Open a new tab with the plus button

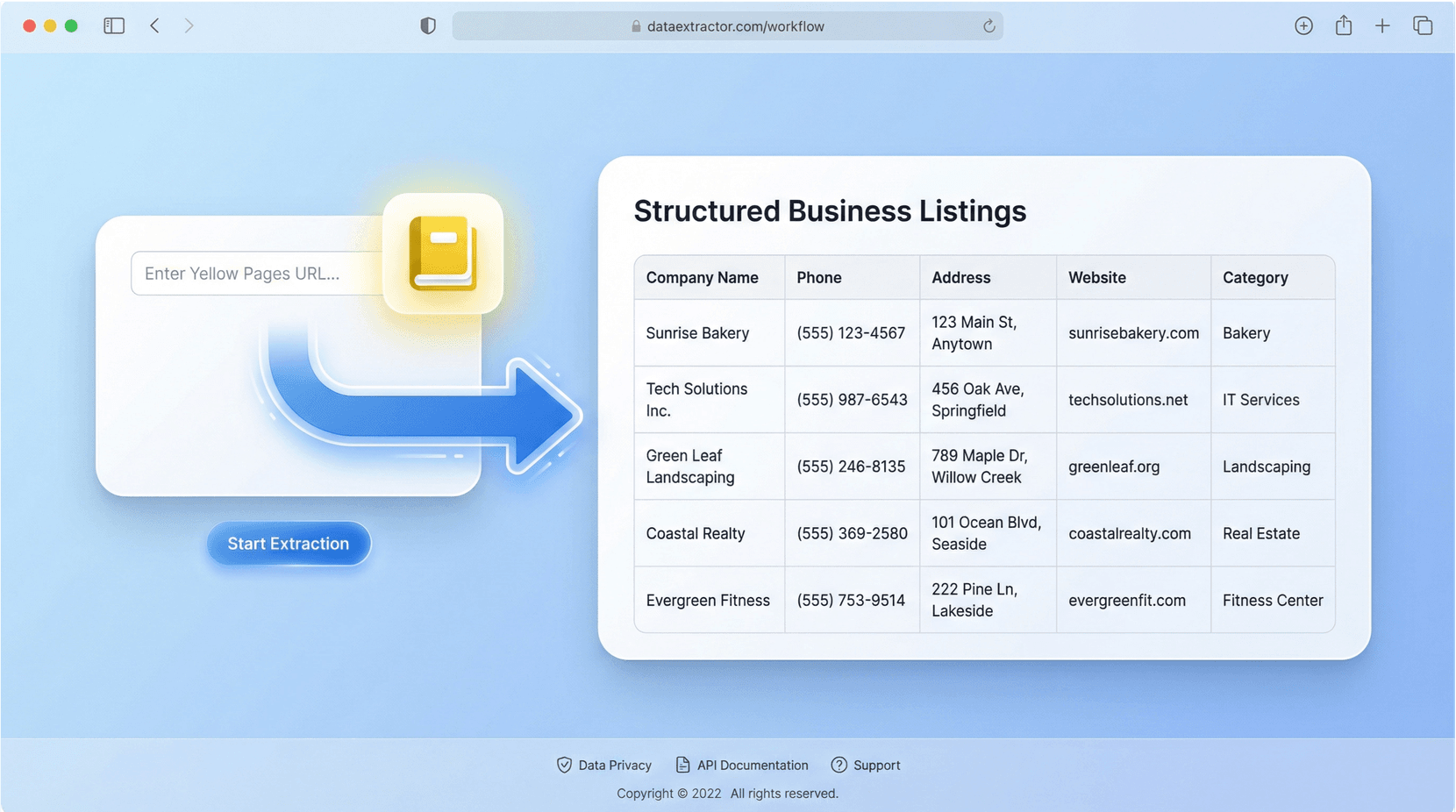1382,25
